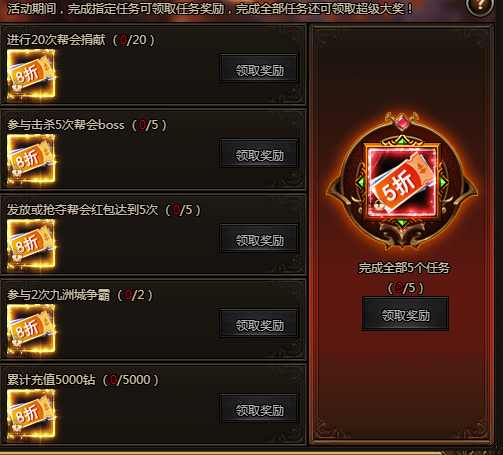
Task: View 8折 coupon icon for 累计充值5000钻
Action: point(31,415)
